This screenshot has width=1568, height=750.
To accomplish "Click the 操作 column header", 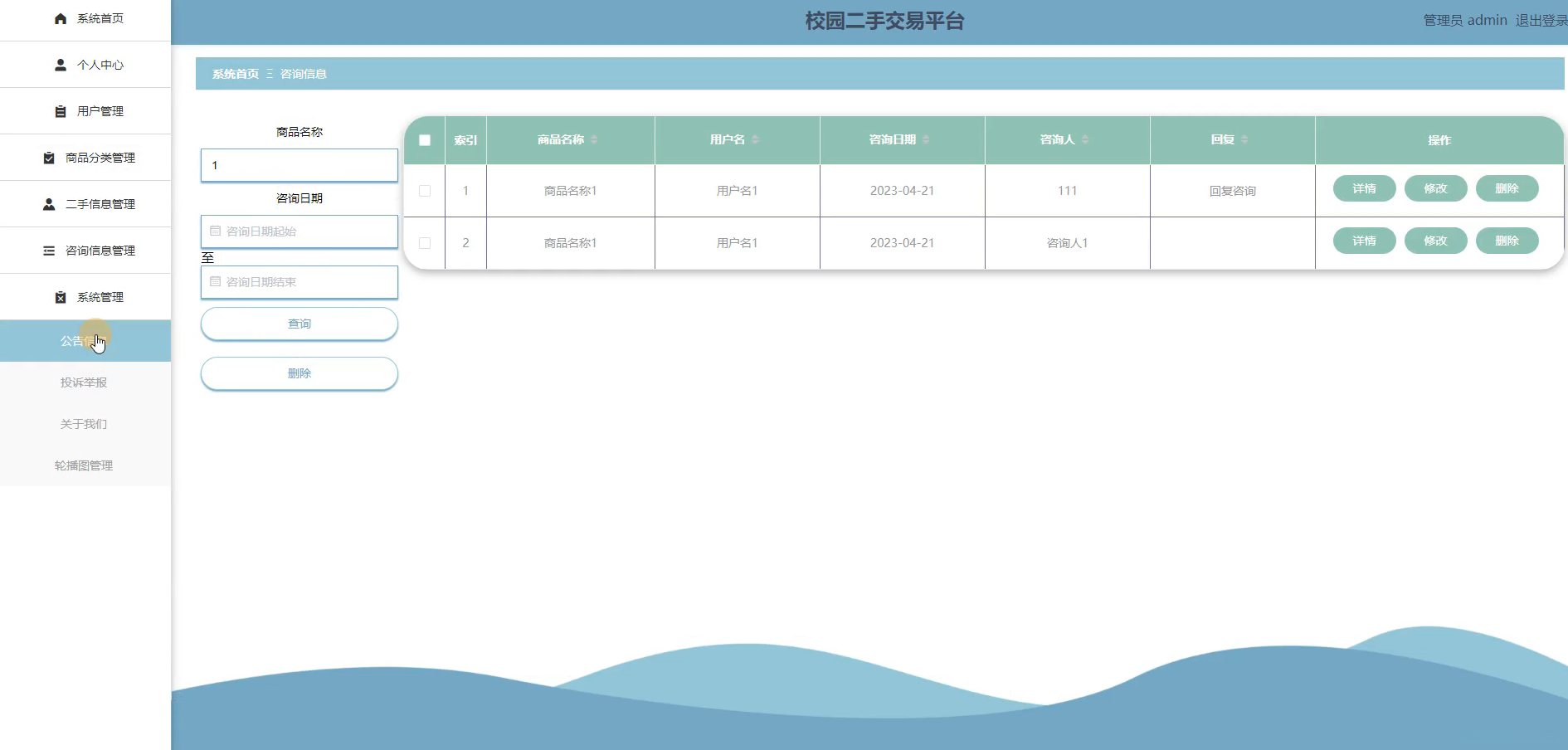I will pos(1439,140).
